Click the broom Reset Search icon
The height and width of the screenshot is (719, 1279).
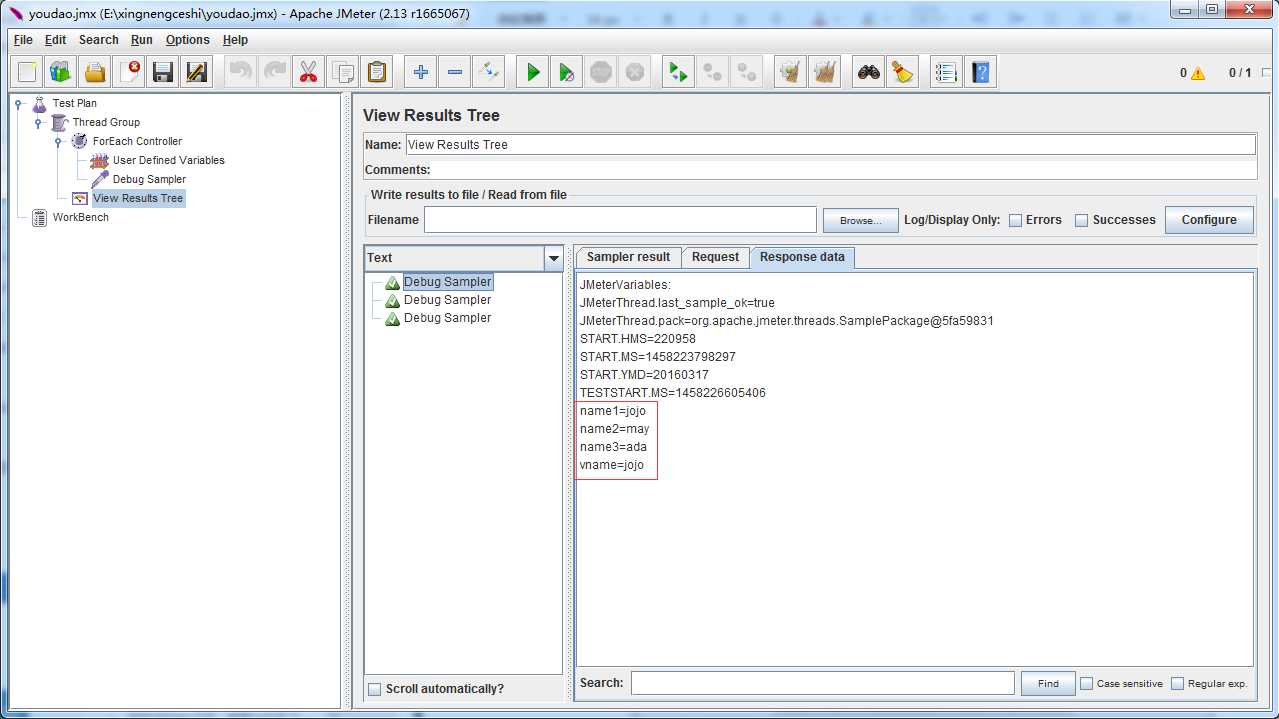click(x=903, y=72)
